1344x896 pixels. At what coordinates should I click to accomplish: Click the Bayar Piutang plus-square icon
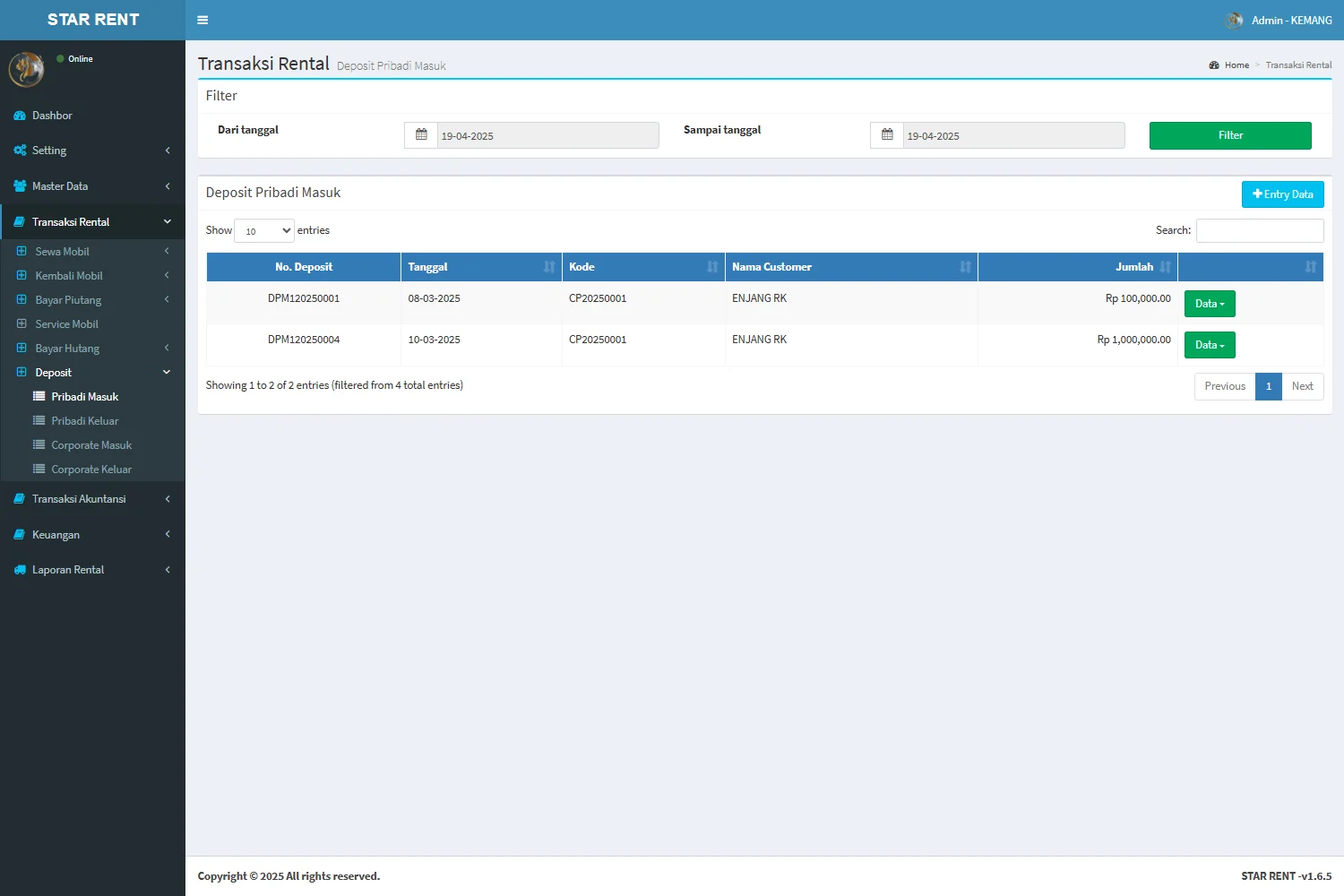(x=22, y=300)
